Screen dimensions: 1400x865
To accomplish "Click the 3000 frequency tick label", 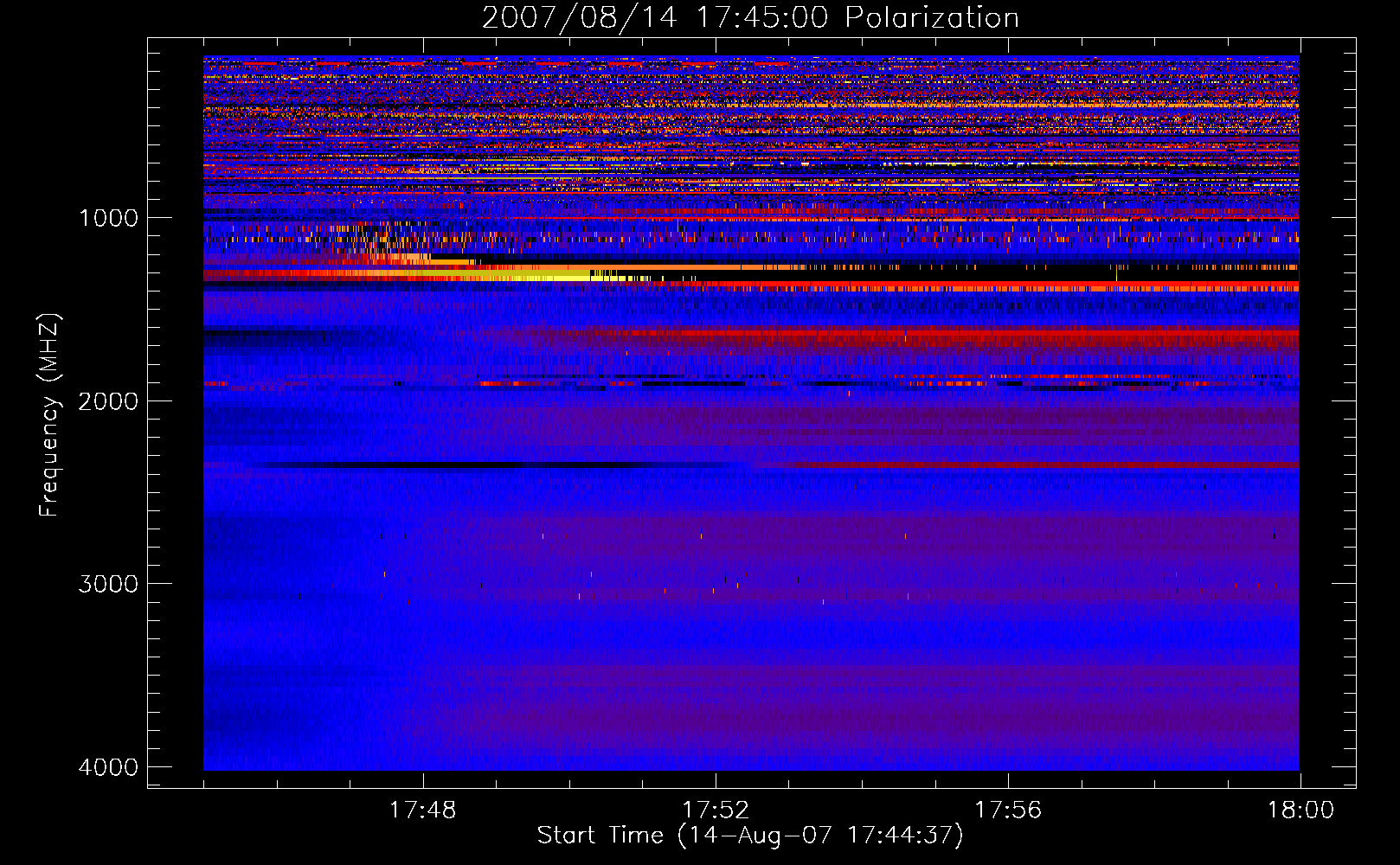I will tap(108, 584).
